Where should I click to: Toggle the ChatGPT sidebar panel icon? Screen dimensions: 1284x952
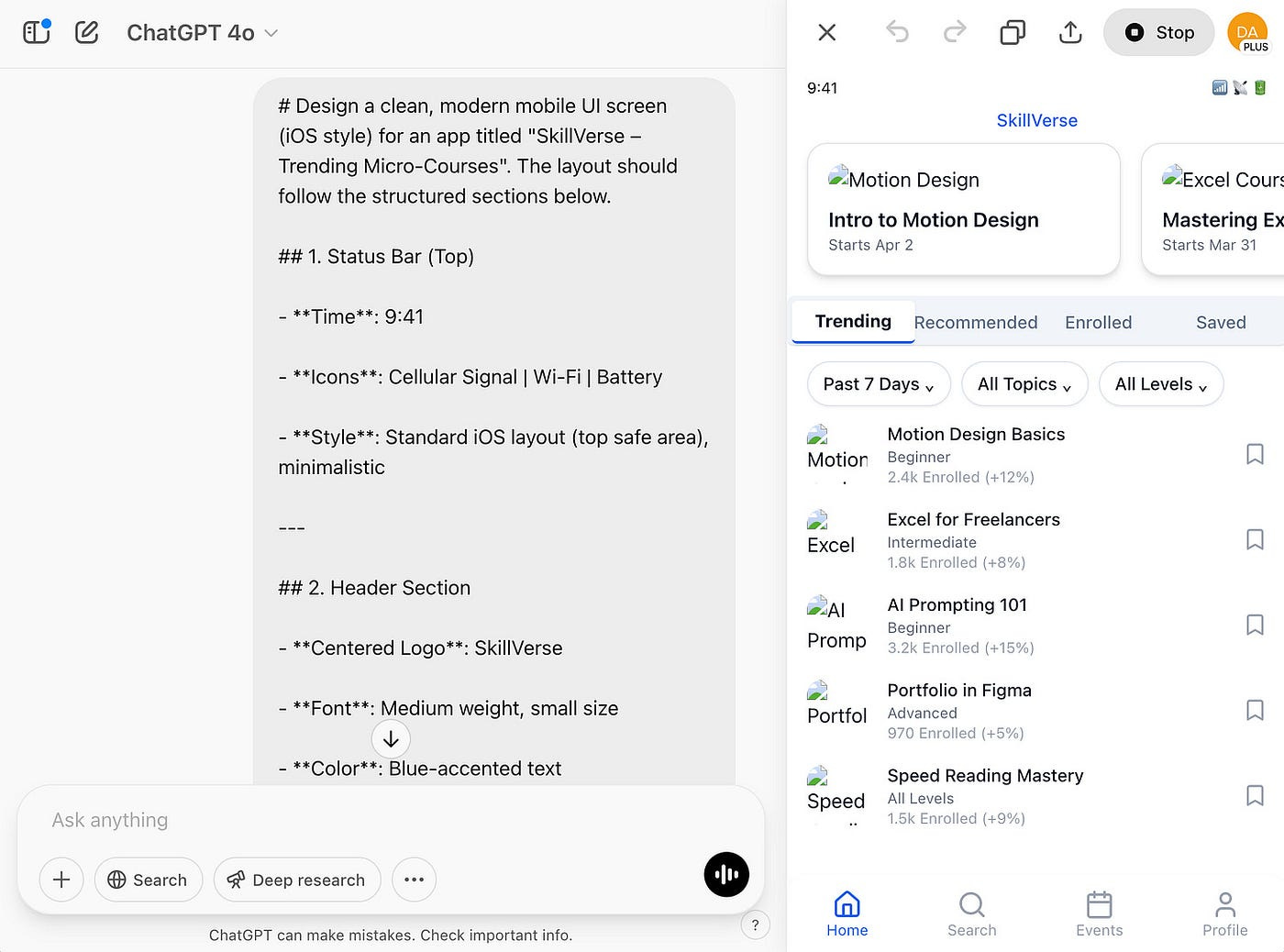click(x=37, y=32)
